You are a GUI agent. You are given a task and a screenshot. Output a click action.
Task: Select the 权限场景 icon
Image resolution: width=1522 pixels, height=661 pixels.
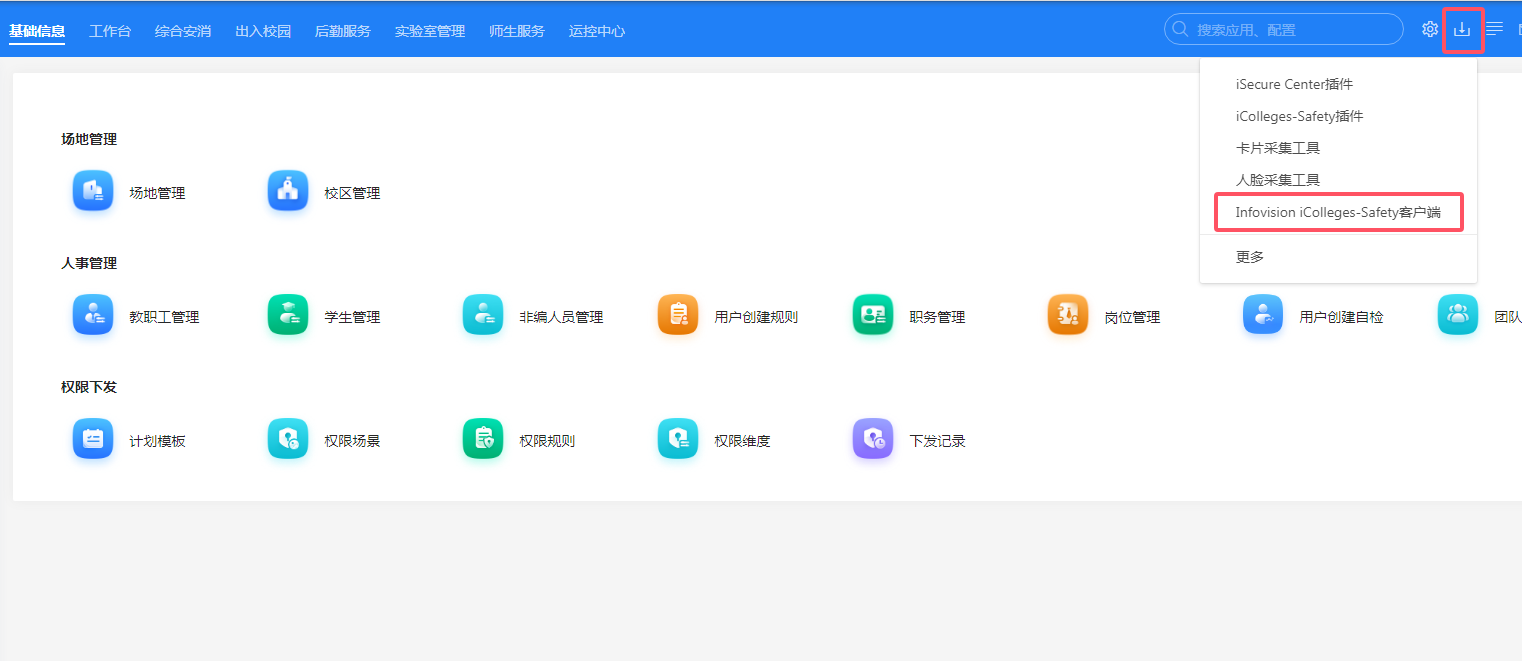[288, 439]
